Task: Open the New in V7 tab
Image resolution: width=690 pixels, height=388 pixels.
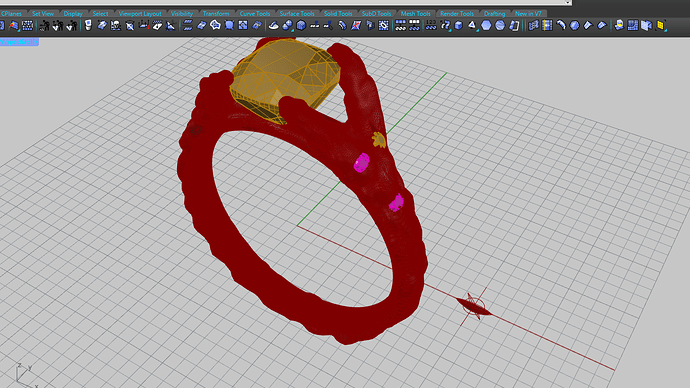Action: pyautogui.click(x=528, y=14)
